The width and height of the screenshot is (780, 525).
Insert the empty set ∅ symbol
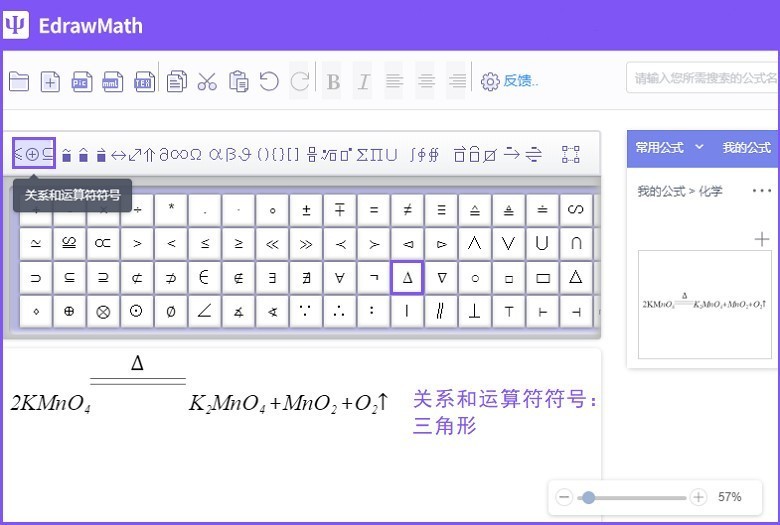pos(171,312)
